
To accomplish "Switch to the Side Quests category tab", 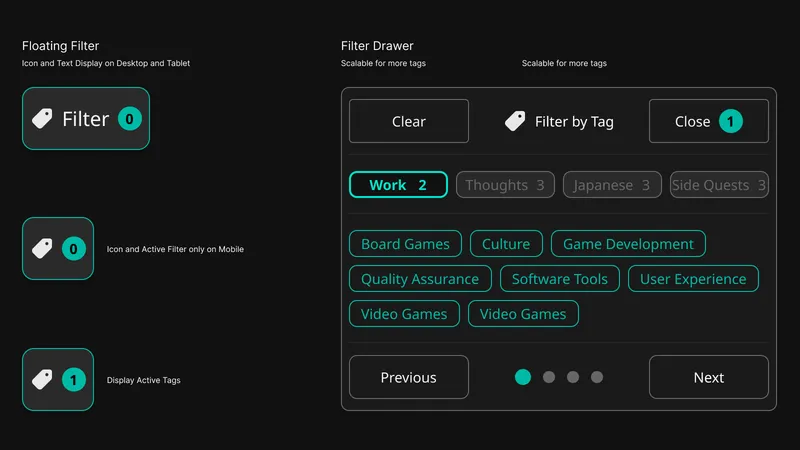I will (719, 185).
